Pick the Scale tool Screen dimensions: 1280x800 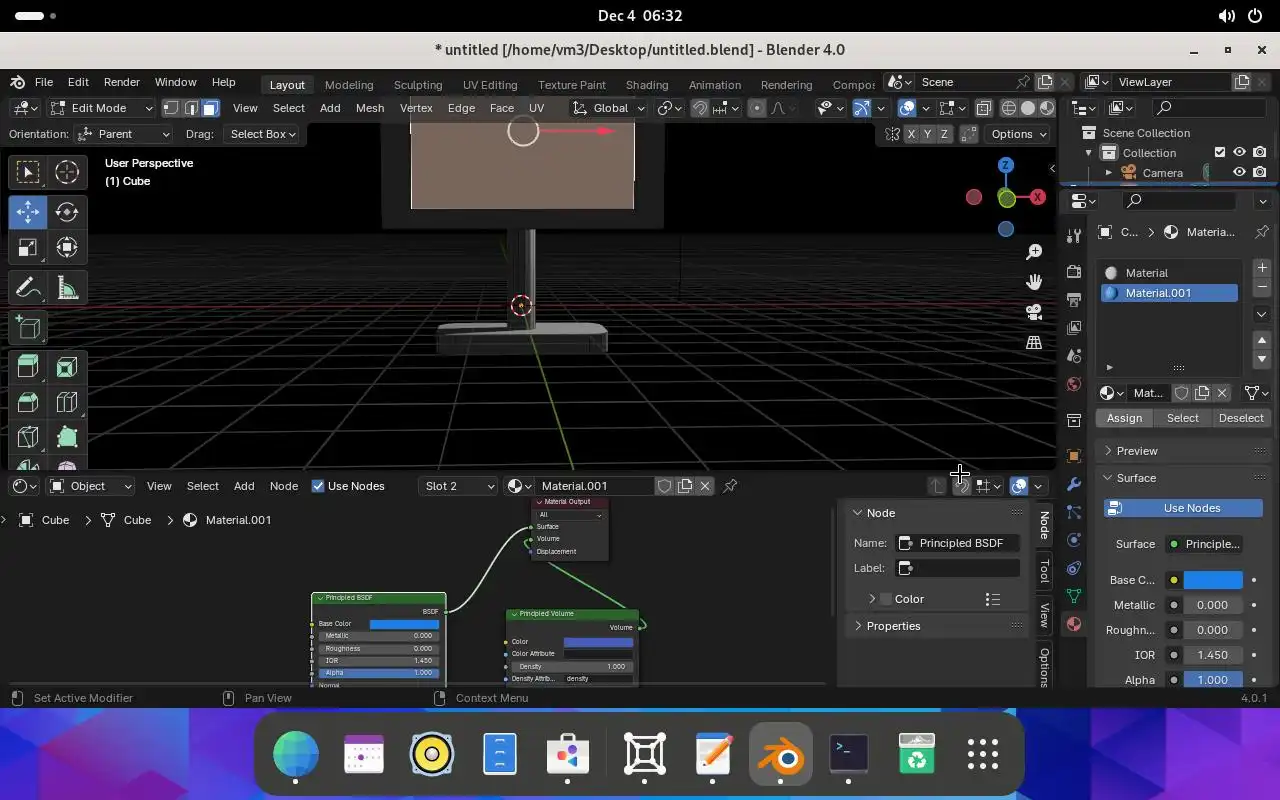click(28, 248)
